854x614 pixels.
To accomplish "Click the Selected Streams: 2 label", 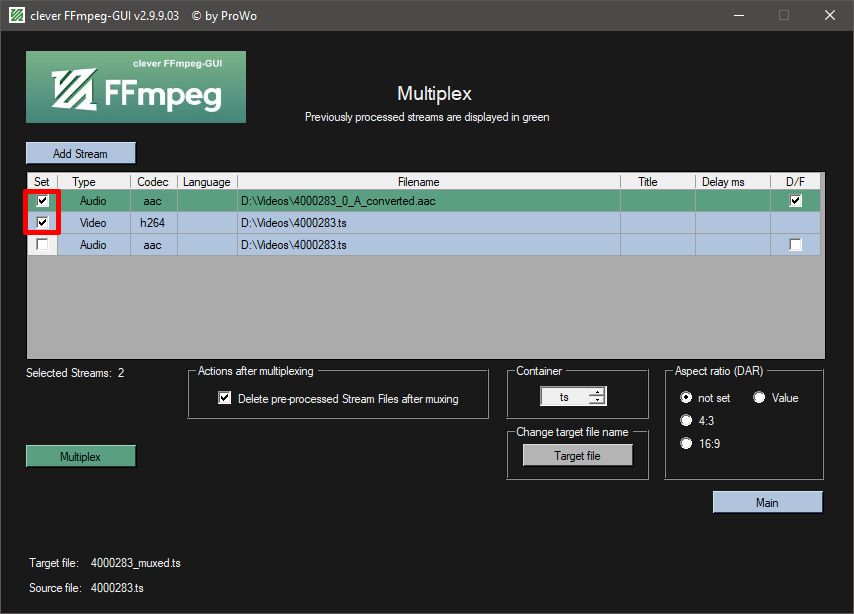I will pos(75,373).
